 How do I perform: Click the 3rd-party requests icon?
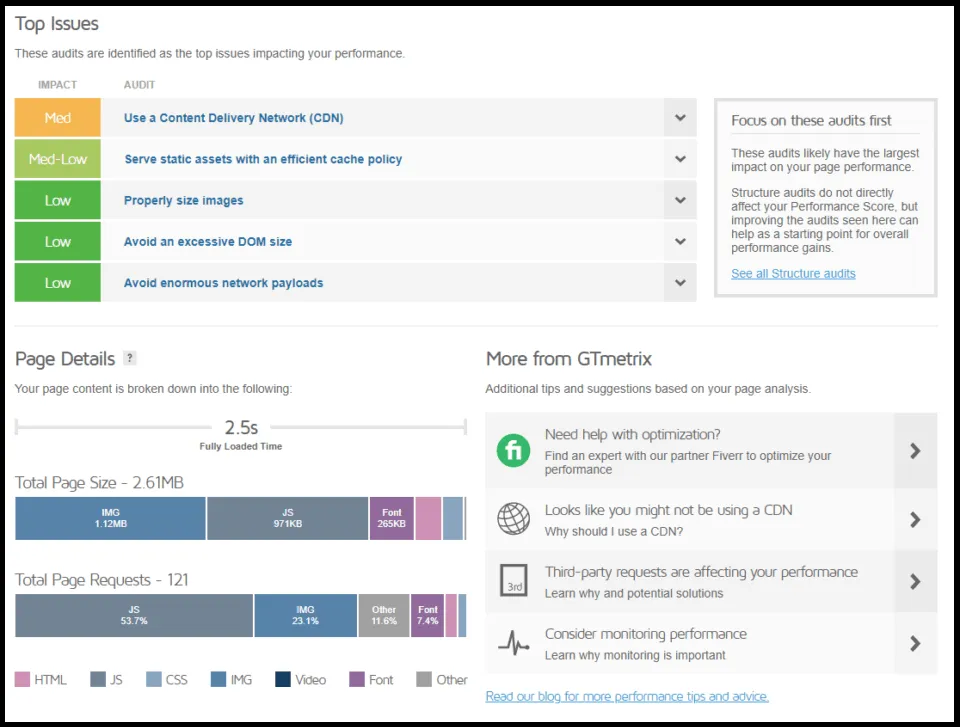point(514,581)
